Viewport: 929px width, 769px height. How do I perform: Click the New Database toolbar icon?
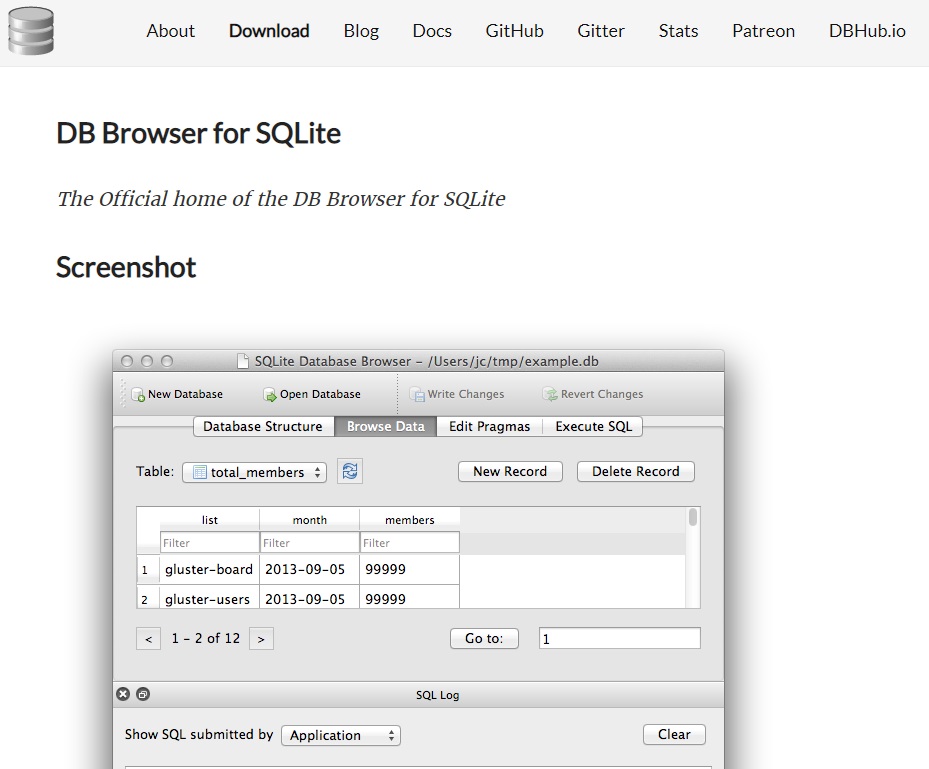(x=137, y=395)
